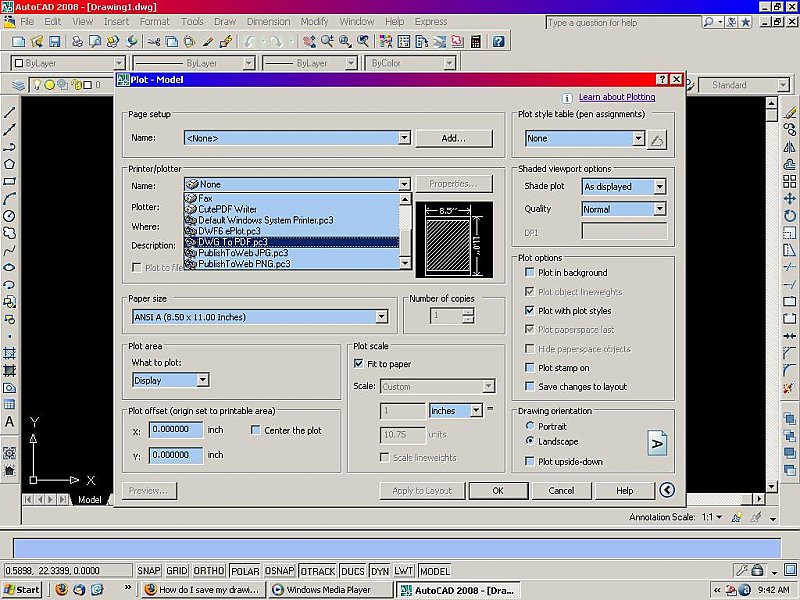Toggle the Plot in background checkbox
The width and height of the screenshot is (800, 600).
click(530, 272)
